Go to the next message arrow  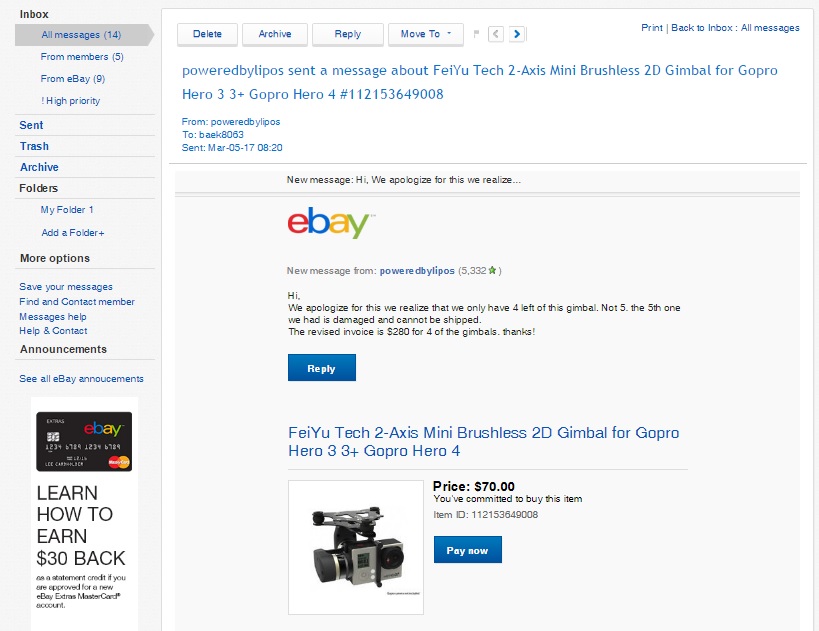[517, 34]
